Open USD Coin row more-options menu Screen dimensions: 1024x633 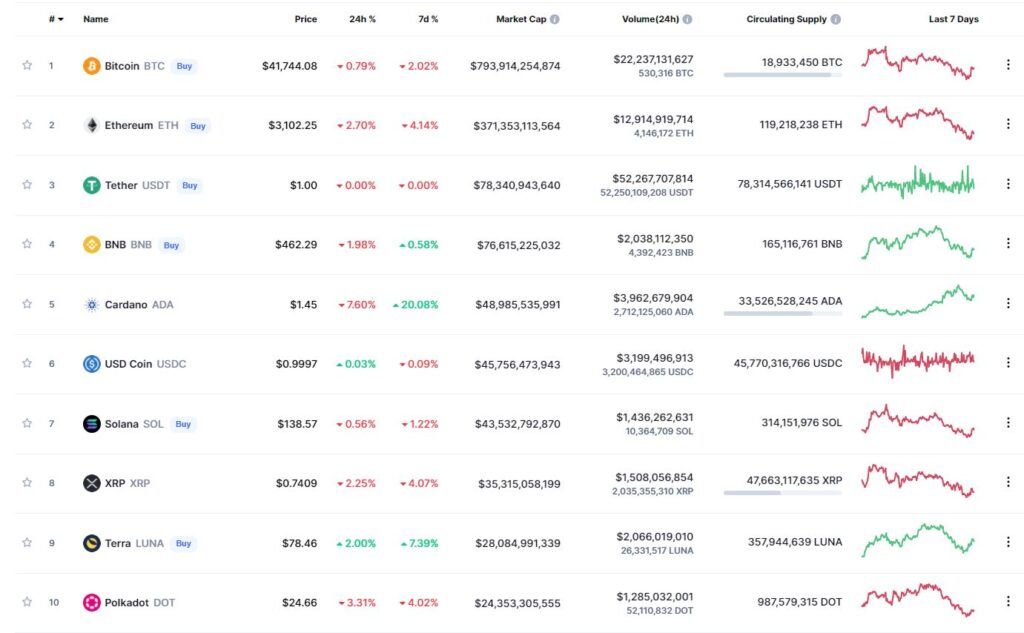coord(1008,362)
